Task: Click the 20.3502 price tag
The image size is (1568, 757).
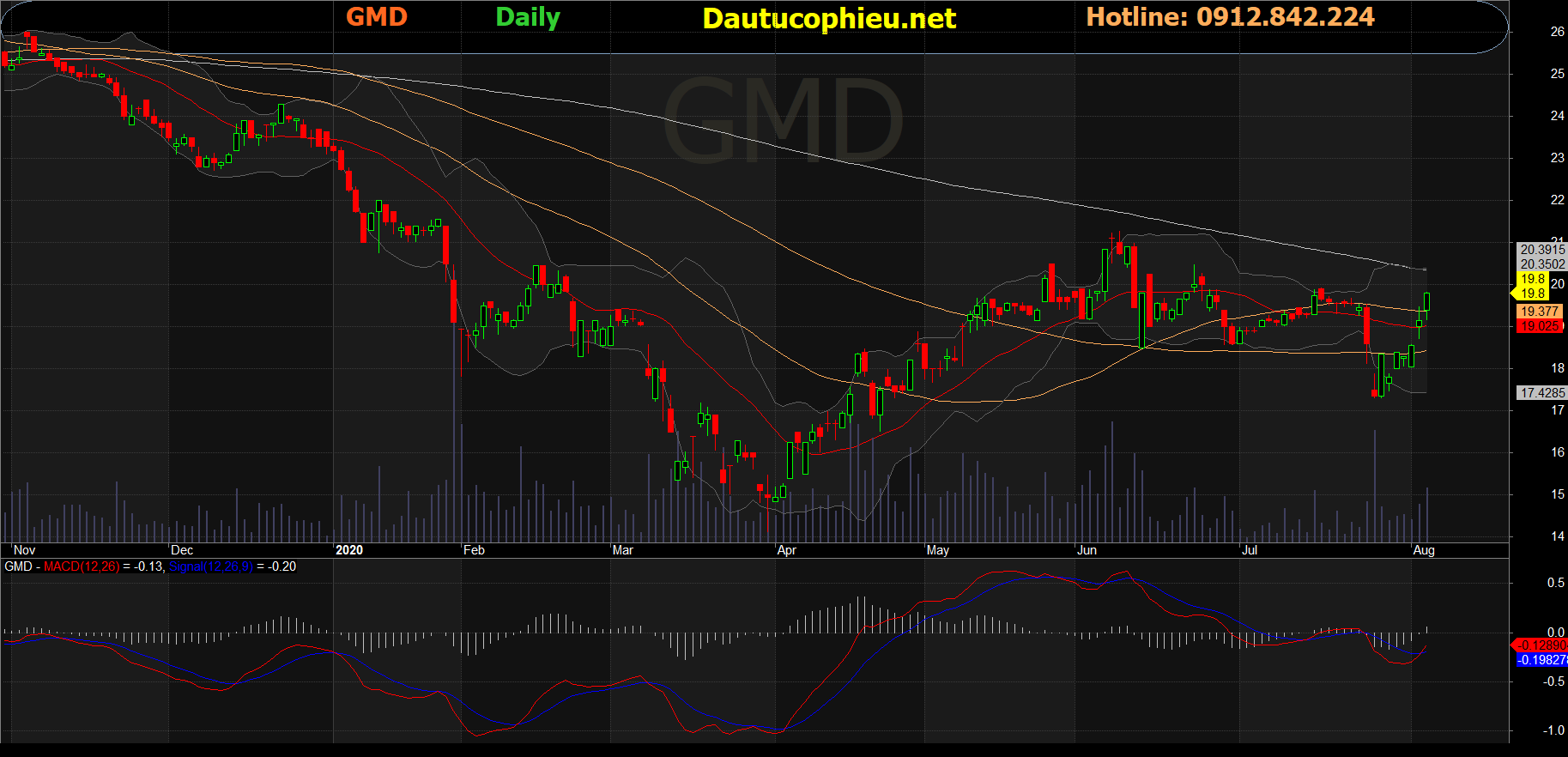Action: click(x=1542, y=264)
